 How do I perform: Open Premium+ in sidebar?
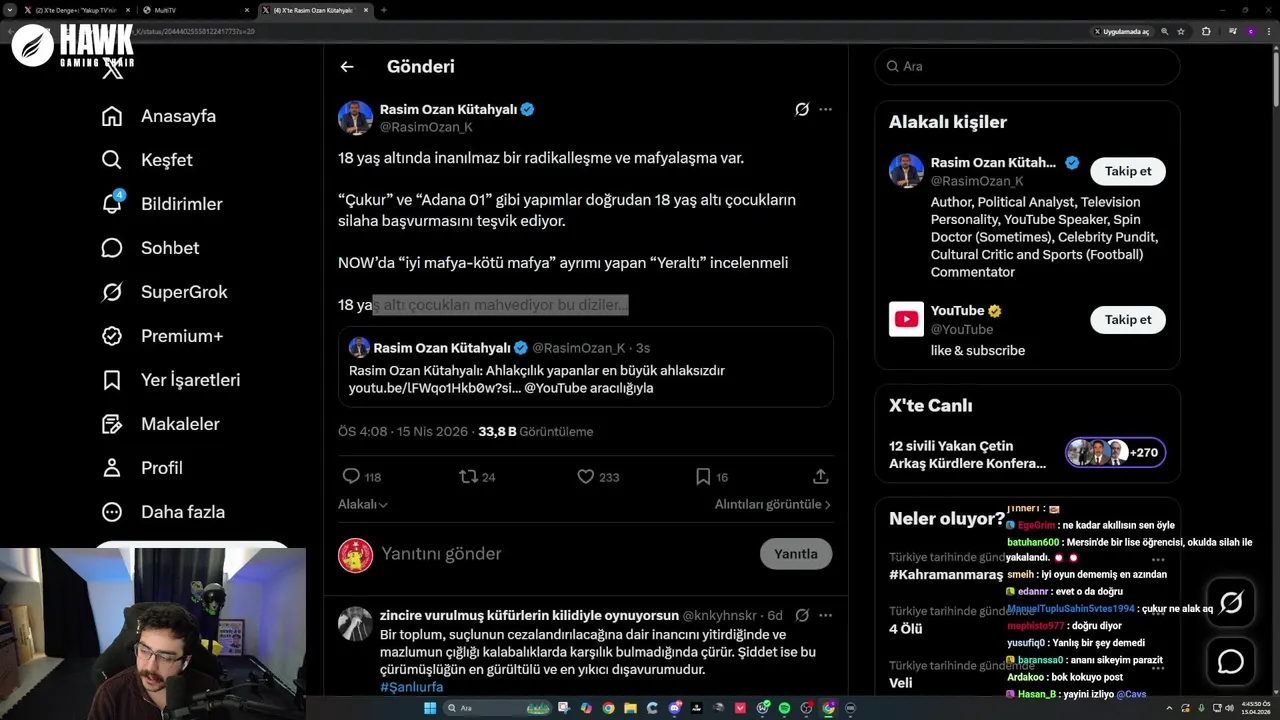click(162, 336)
